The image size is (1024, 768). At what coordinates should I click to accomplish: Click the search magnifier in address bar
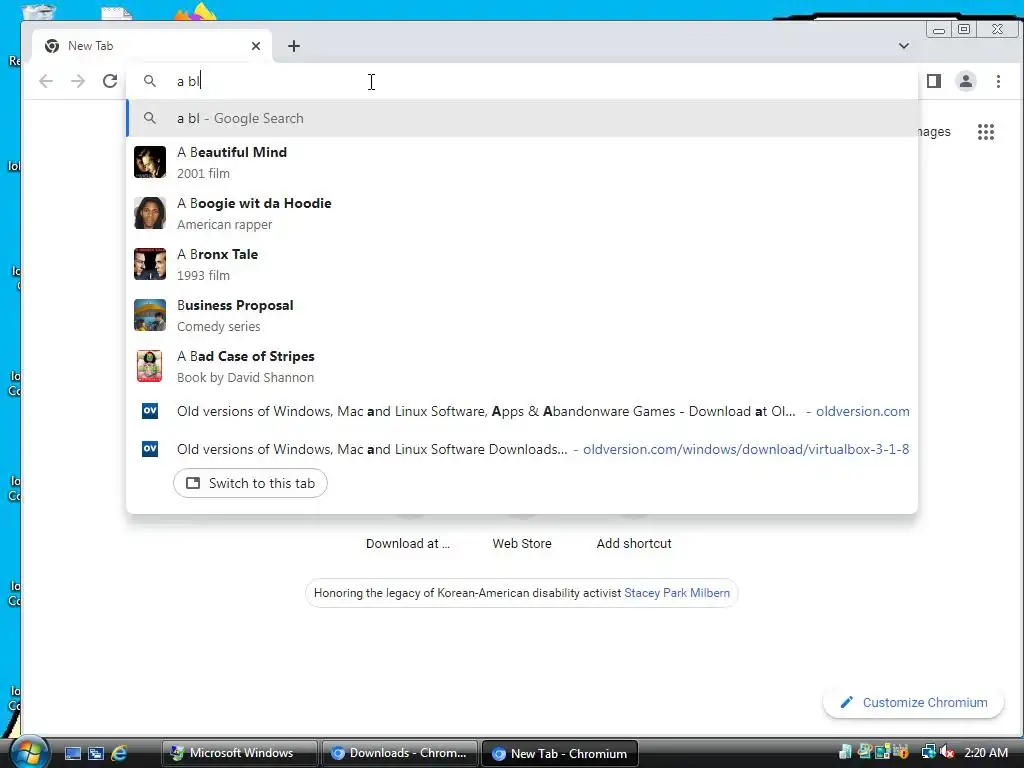(x=150, y=81)
